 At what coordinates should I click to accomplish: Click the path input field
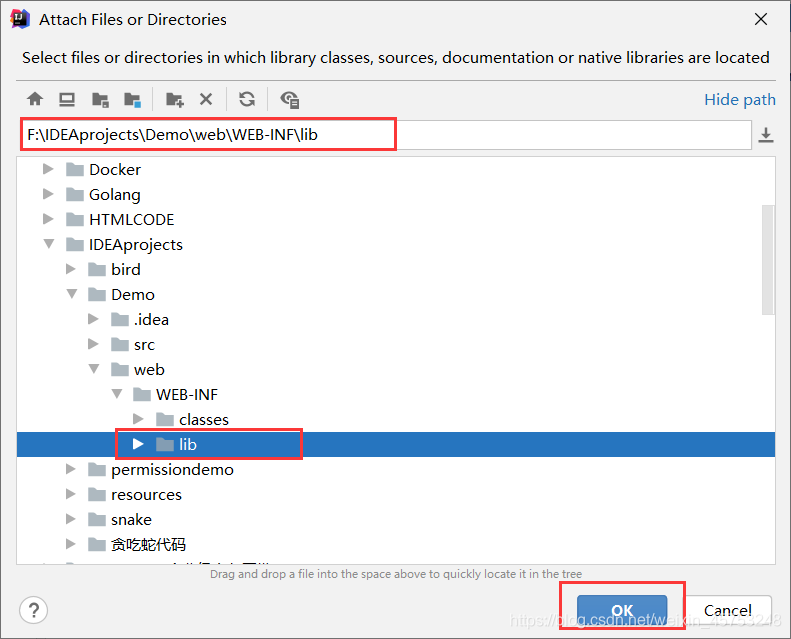[x=386, y=135]
